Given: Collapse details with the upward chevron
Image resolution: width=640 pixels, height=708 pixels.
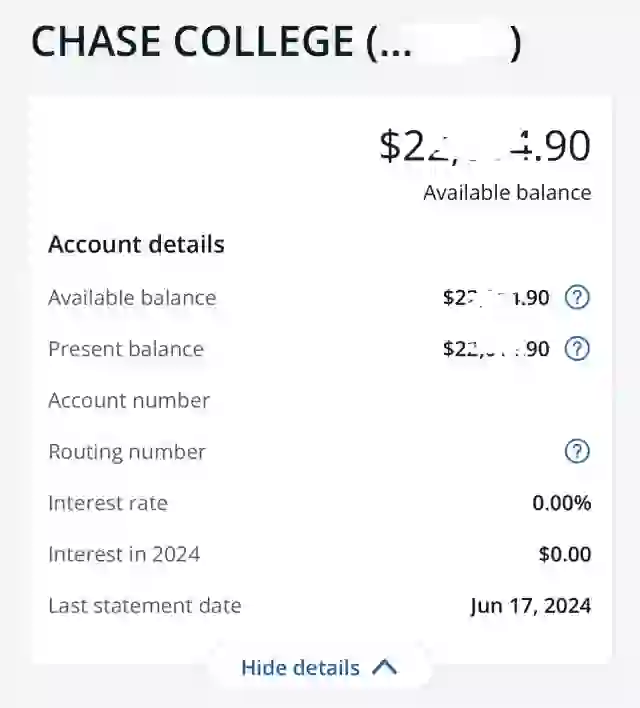Looking at the screenshot, I should (x=384, y=667).
